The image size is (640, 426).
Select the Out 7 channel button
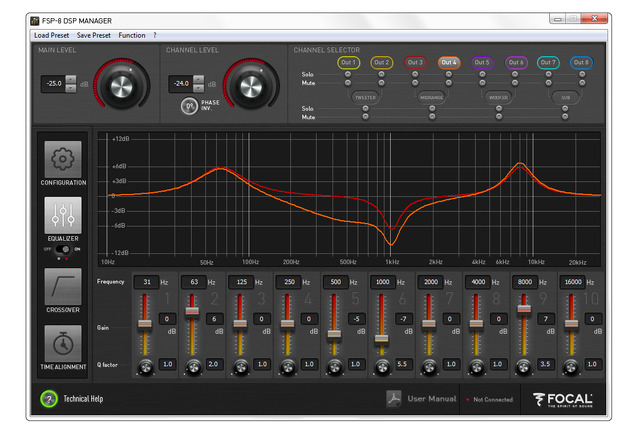(548, 62)
